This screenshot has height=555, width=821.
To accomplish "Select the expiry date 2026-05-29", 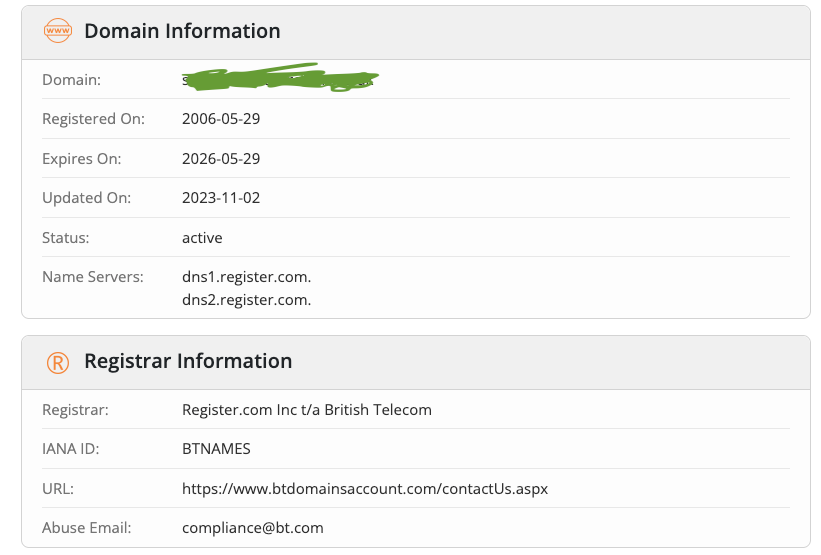I will (221, 159).
